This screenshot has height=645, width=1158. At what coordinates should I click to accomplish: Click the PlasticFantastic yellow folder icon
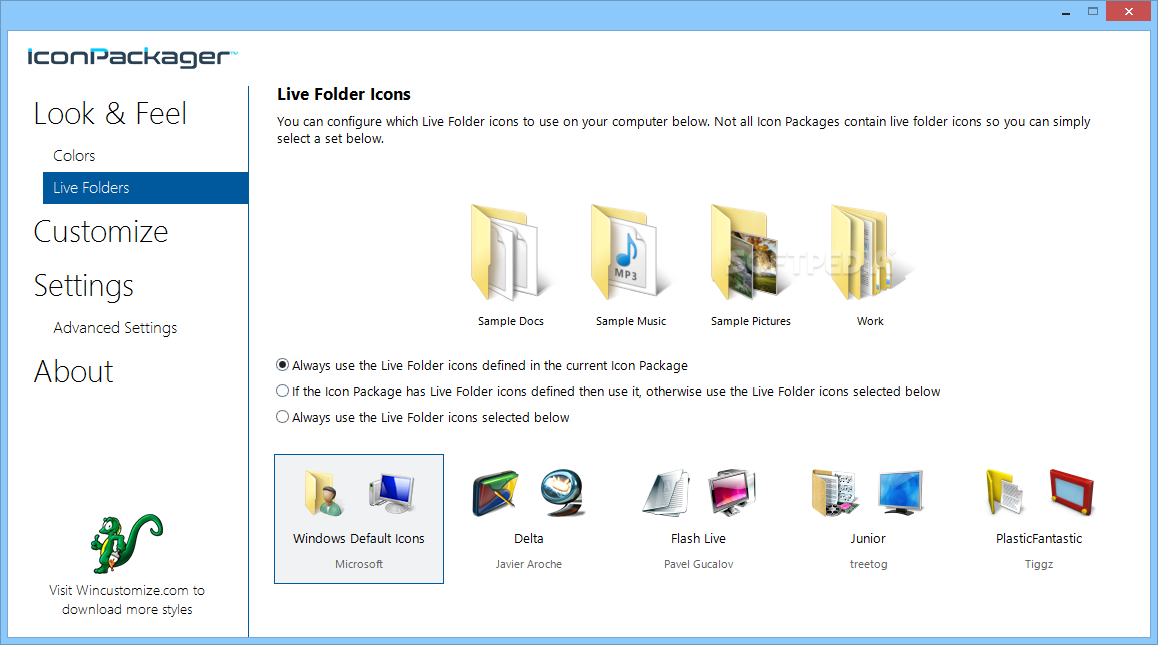point(1005,493)
